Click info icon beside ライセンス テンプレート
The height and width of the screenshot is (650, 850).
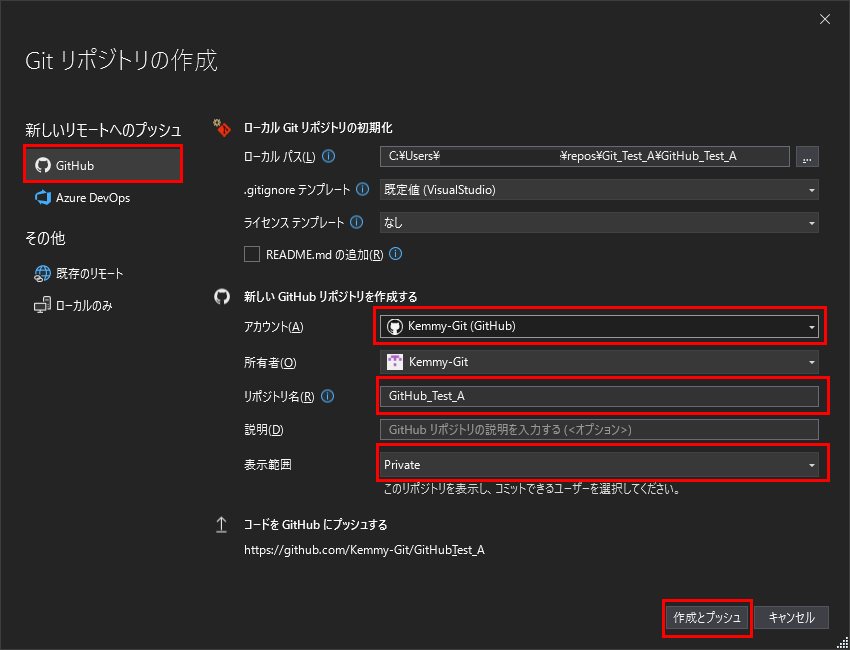tap(357, 222)
